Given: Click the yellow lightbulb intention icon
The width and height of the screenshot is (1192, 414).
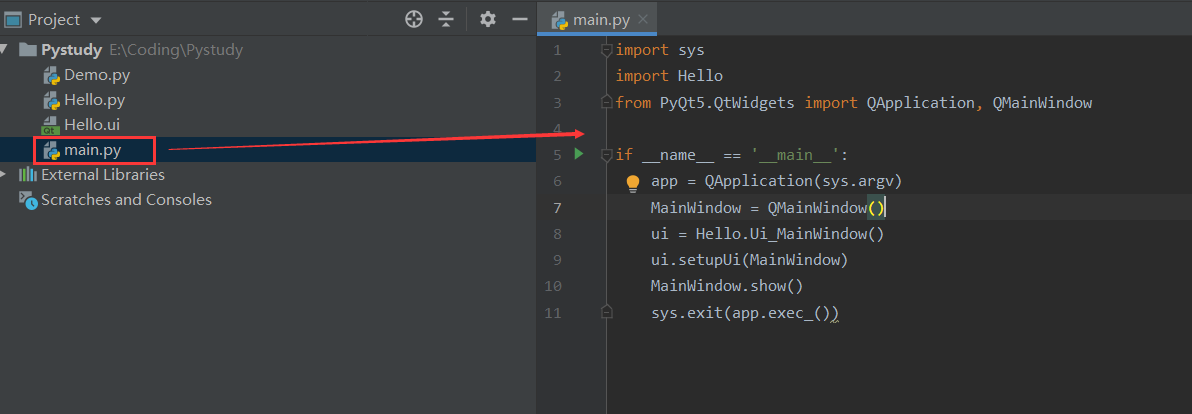Looking at the screenshot, I should (x=632, y=182).
